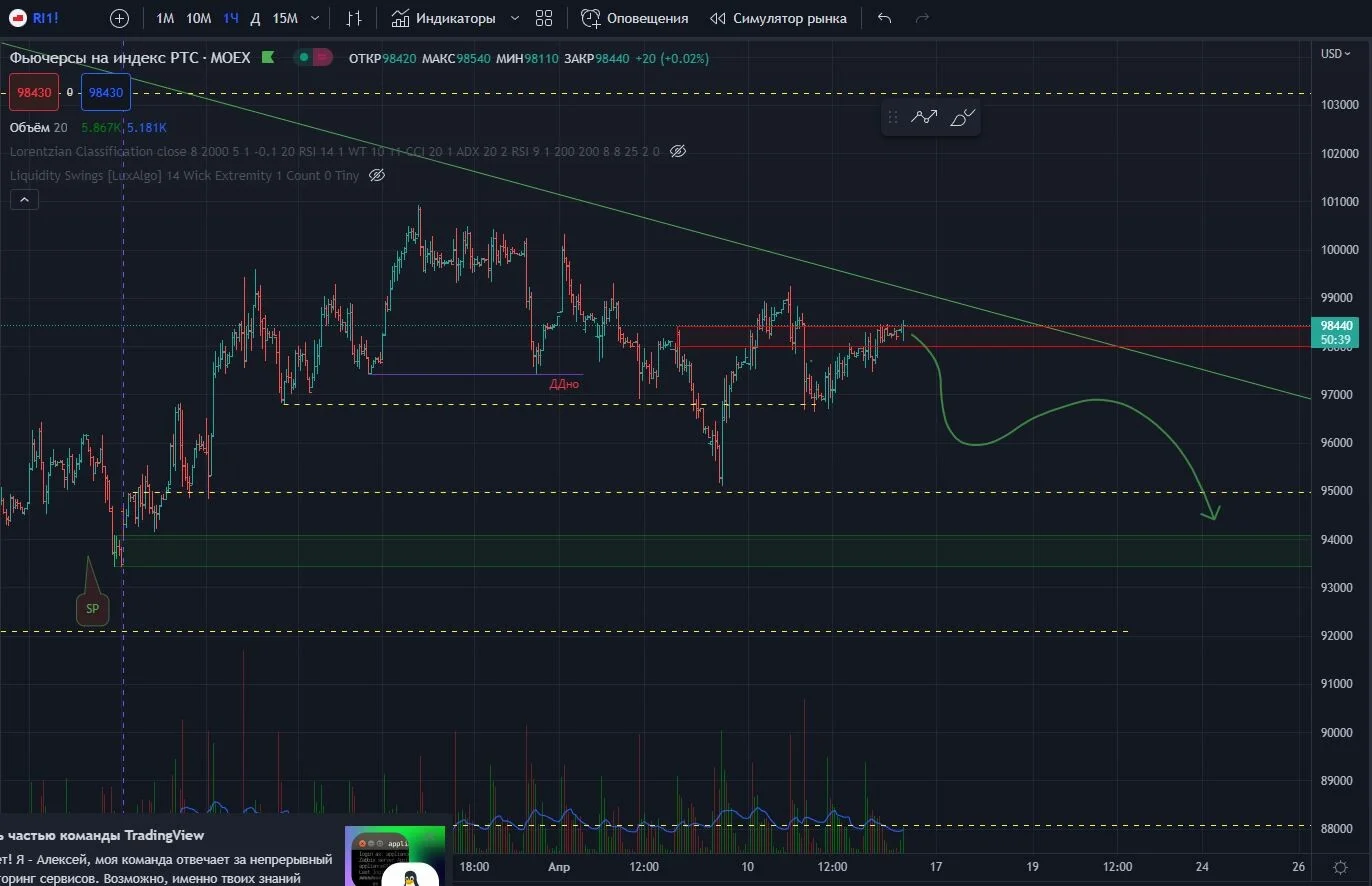
Task: Open the layout templates grid icon
Action: pos(544,18)
